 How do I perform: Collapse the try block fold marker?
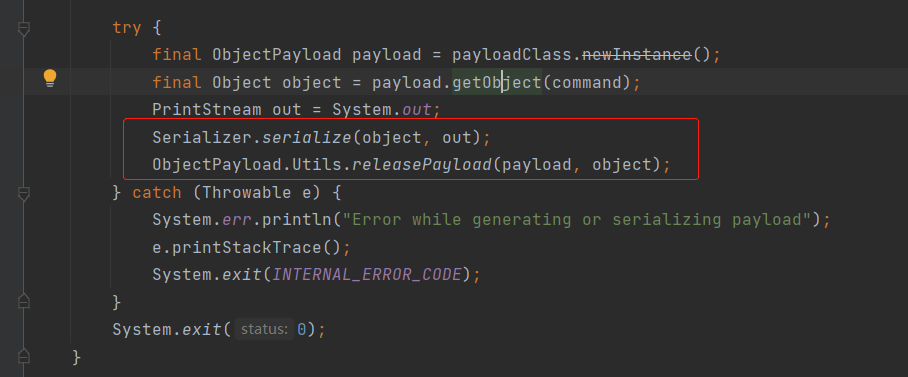pos(23,28)
